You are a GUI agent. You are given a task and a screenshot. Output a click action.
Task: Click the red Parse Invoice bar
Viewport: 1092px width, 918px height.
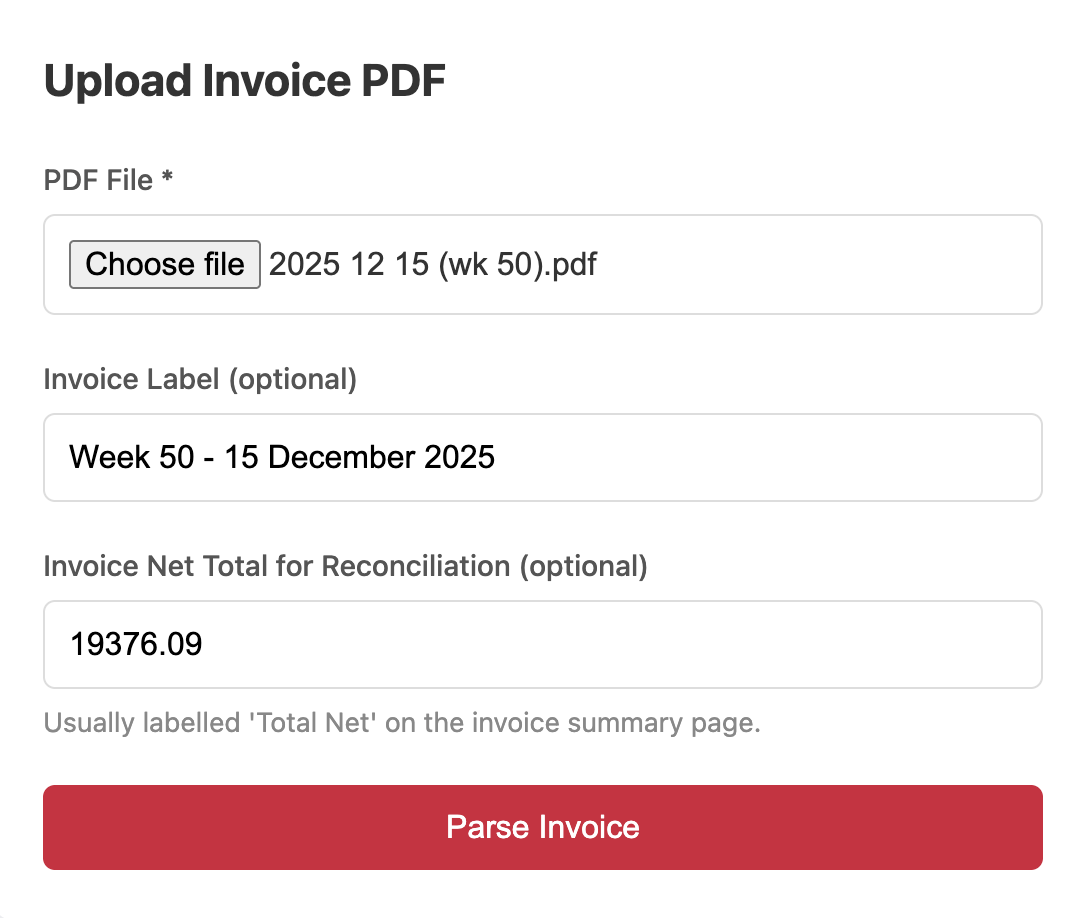coord(542,827)
